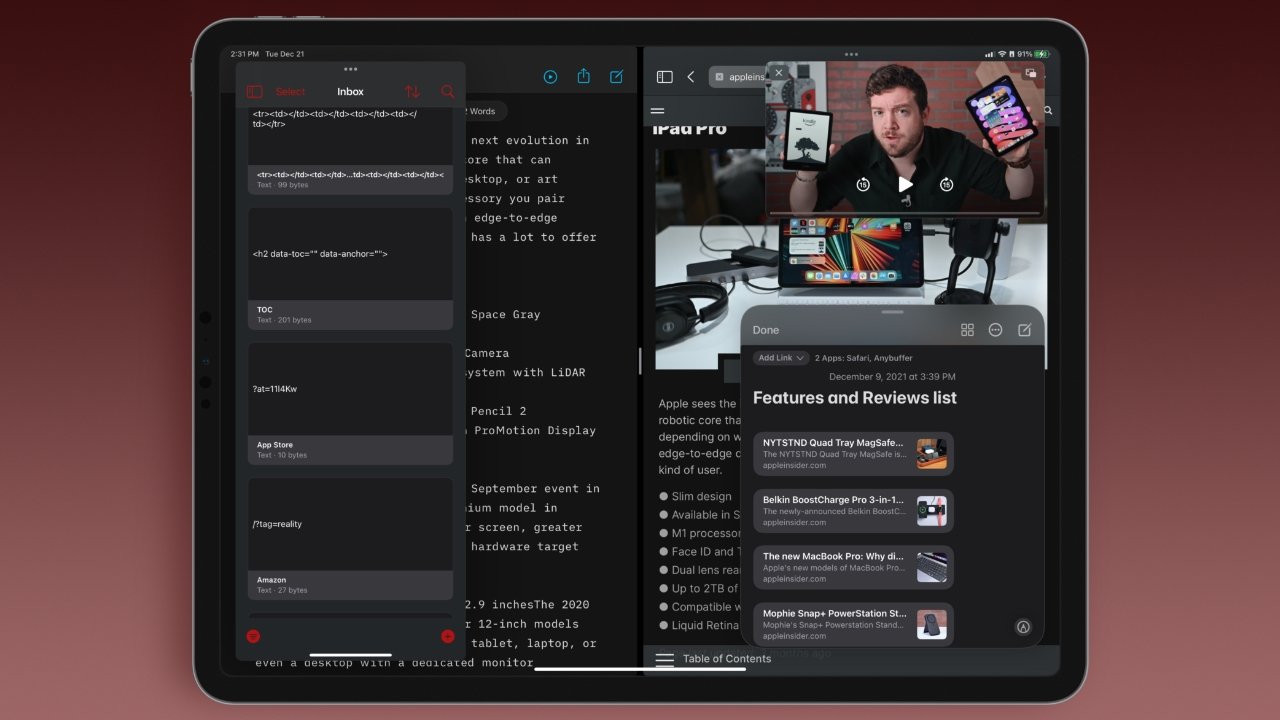The image size is (1280, 720).
Task: Tap the Safari window multitasking dots
Action: click(x=851, y=54)
